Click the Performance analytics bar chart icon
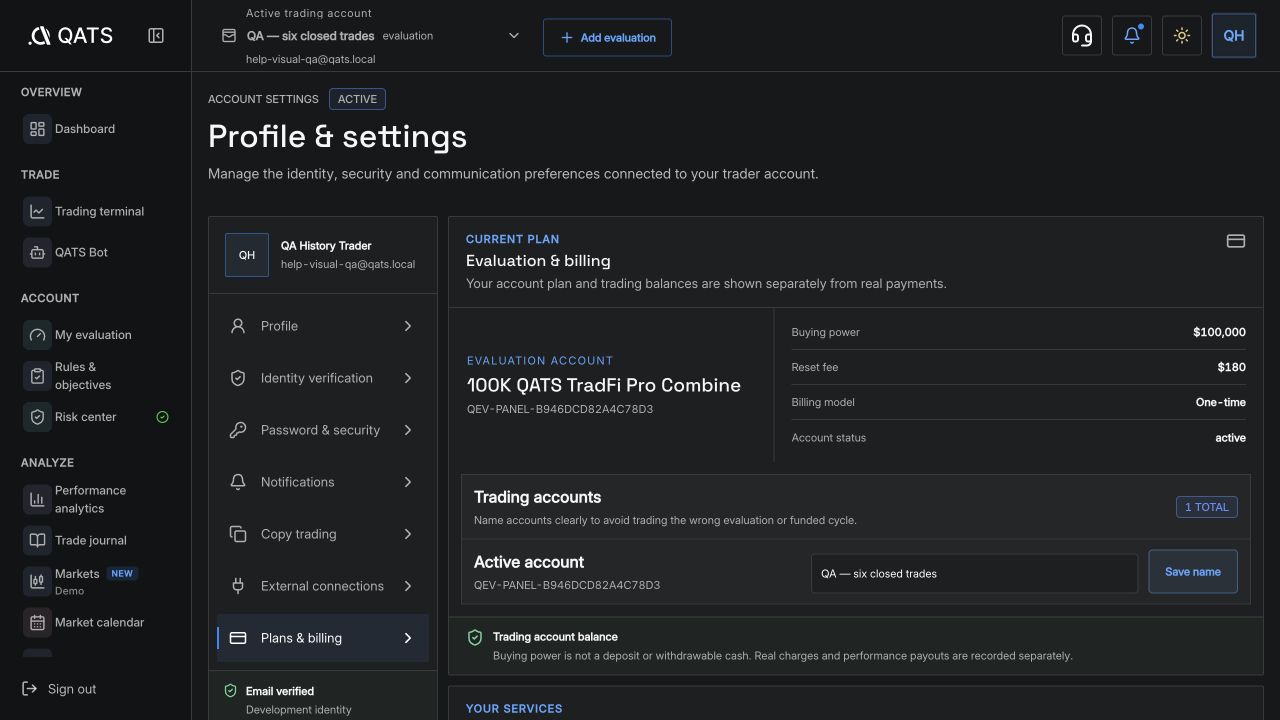 (37, 499)
